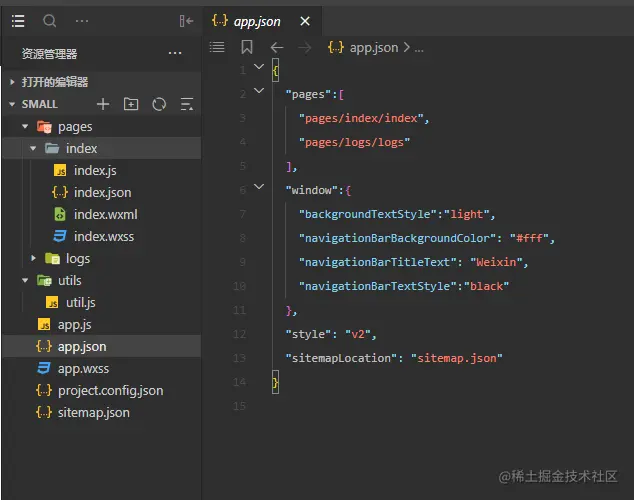Open the 资源管理器 panel options ellipsis

pyautogui.click(x=175, y=53)
